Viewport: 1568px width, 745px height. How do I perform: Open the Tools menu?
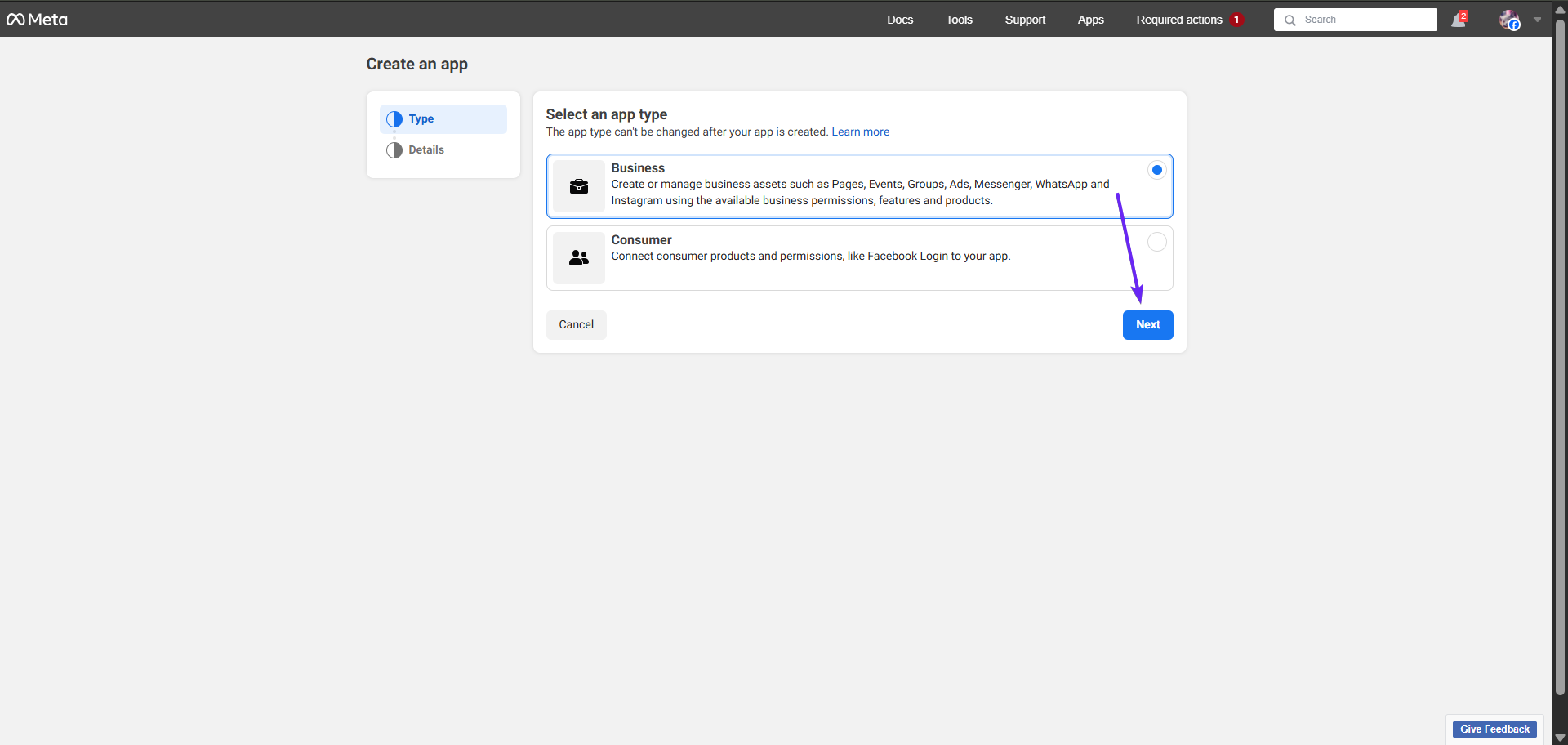point(959,20)
